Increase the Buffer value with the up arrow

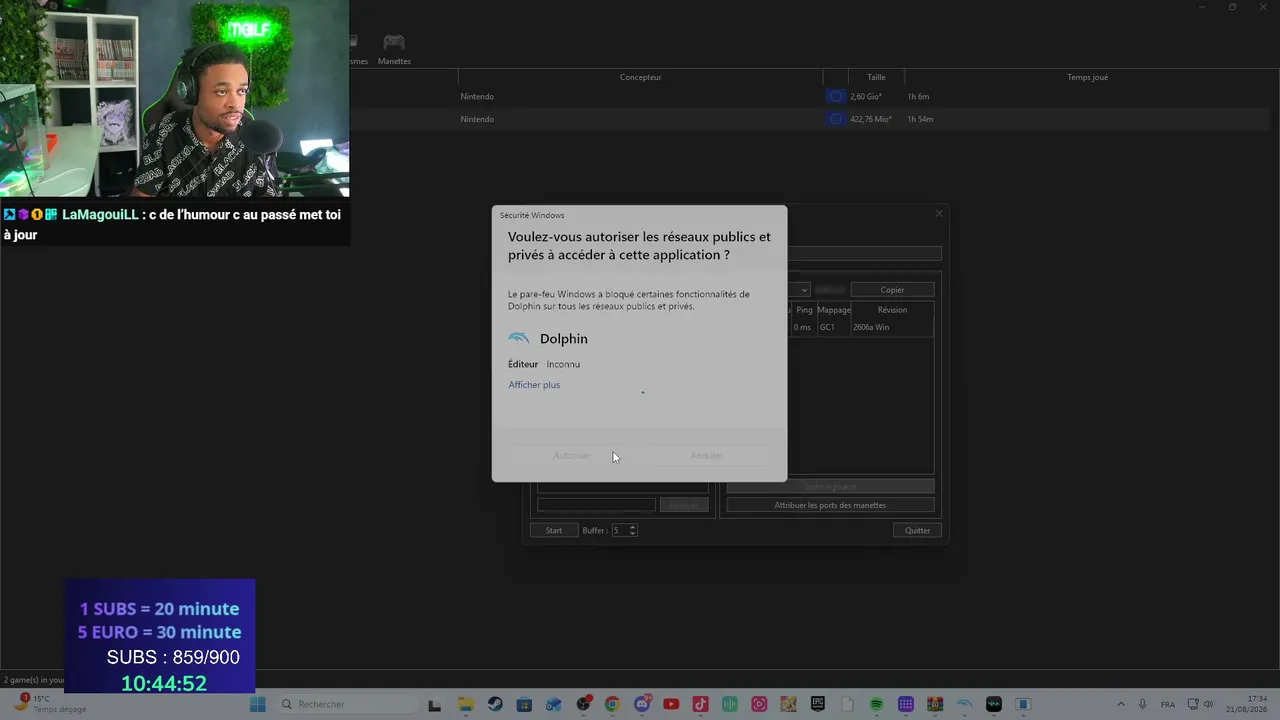[632, 527]
